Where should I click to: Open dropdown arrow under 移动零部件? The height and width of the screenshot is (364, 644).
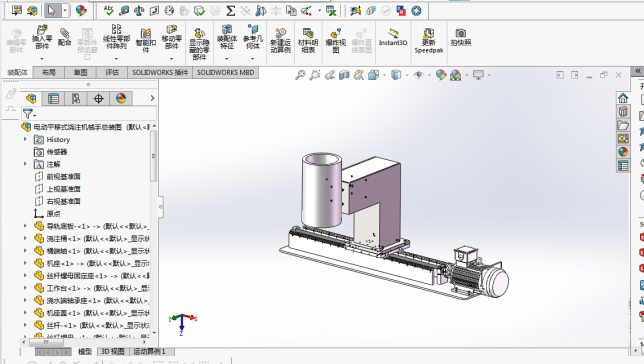[x=171, y=59]
